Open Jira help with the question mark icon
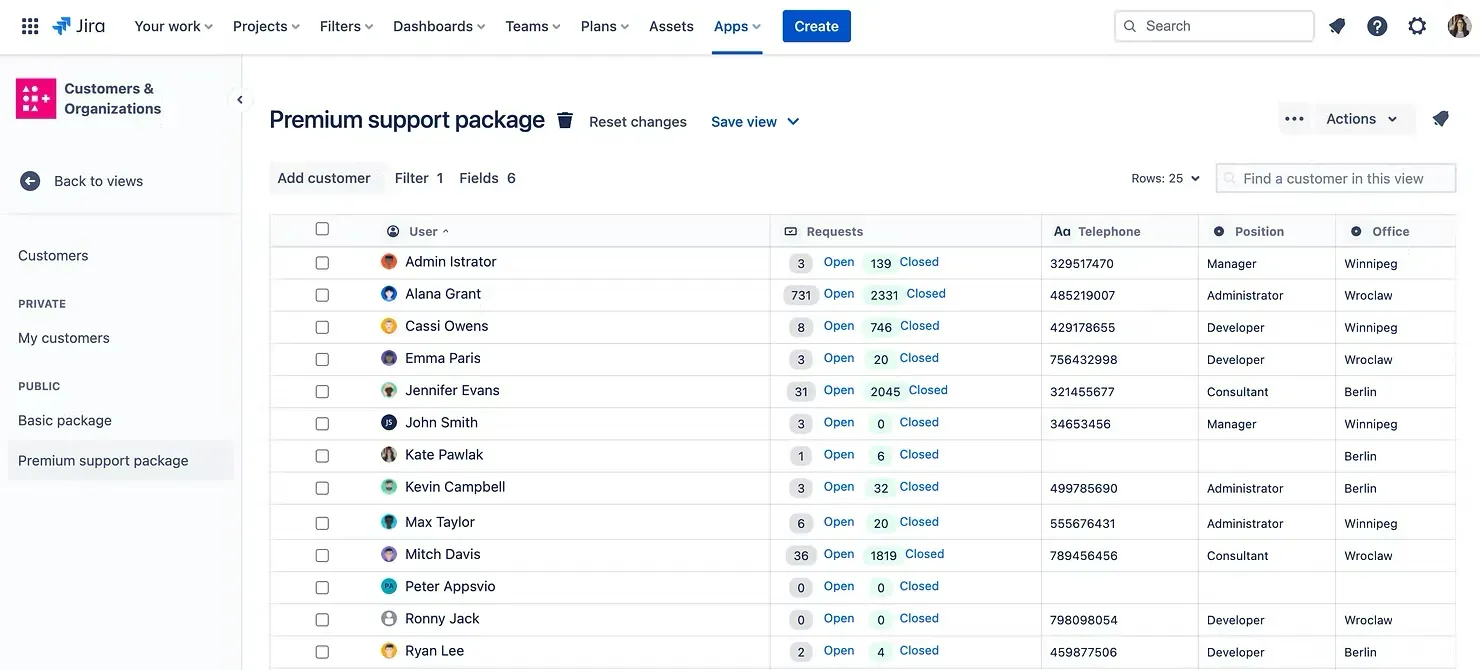Screen dimensions: 1480x670 click(x=1377, y=26)
